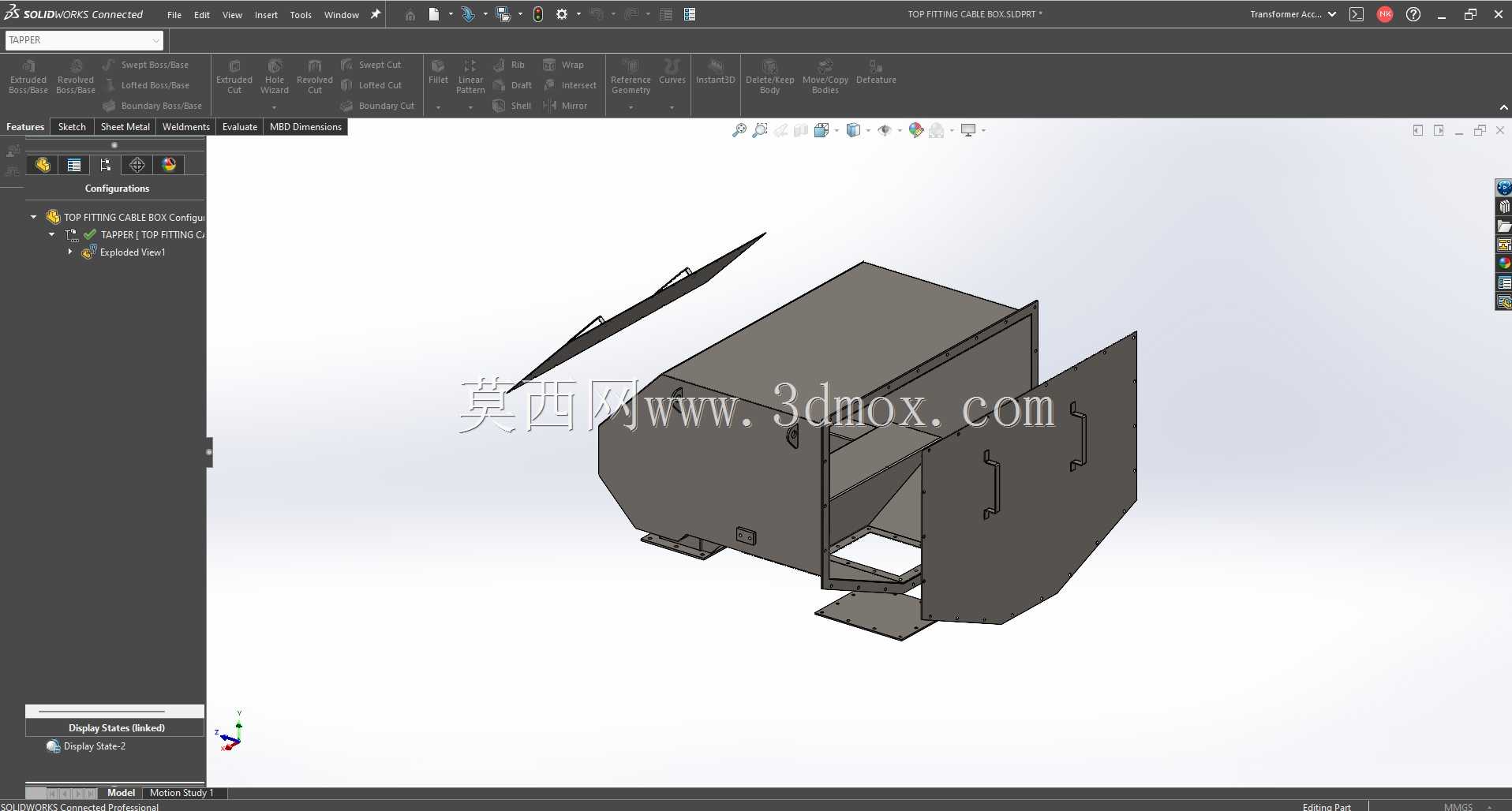Viewport: 1512px width, 811px height.
Task: Select the Extruded Cut tool
Action: pyautogui.click(x=234, y=77)
